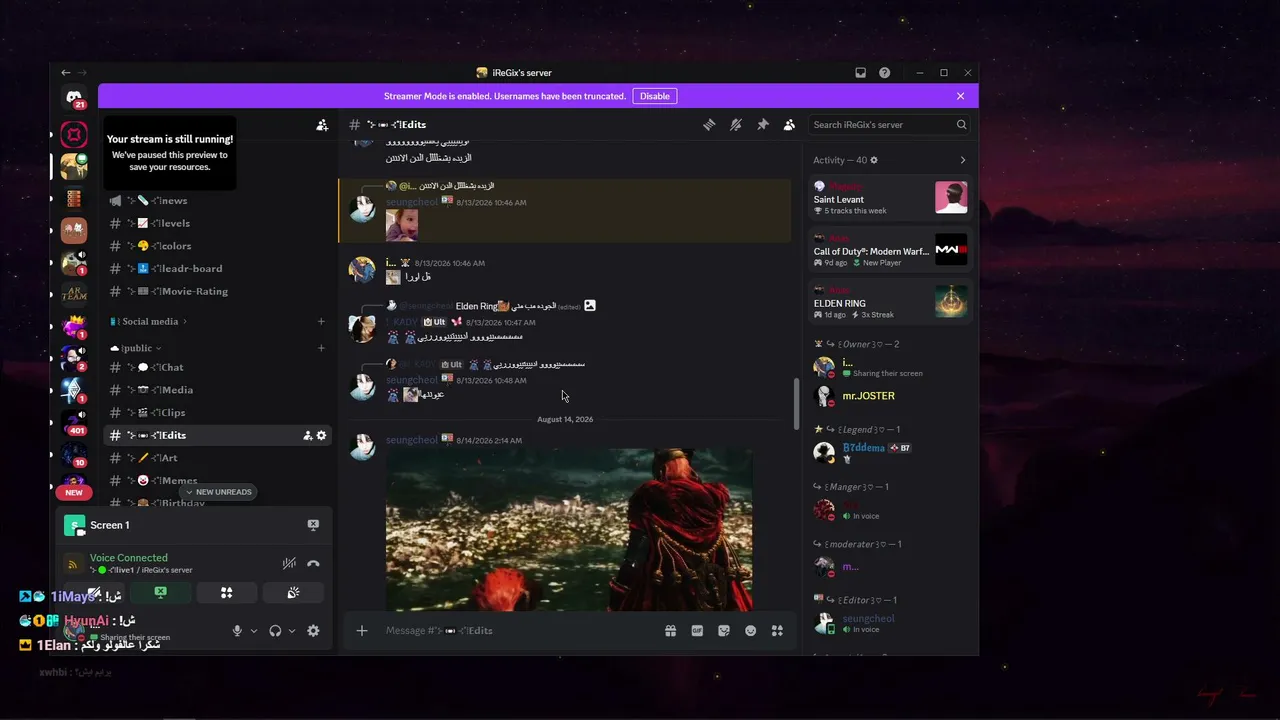Open the levels channel

220,223
